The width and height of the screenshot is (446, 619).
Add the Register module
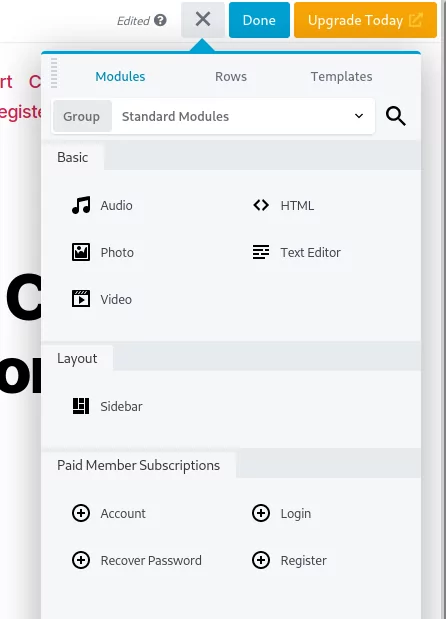pyautogui.click(x=290, y=560)
